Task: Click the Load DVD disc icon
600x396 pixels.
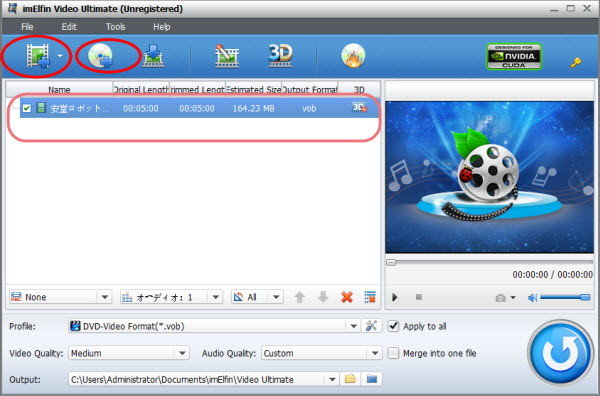Action: (100, 56)
